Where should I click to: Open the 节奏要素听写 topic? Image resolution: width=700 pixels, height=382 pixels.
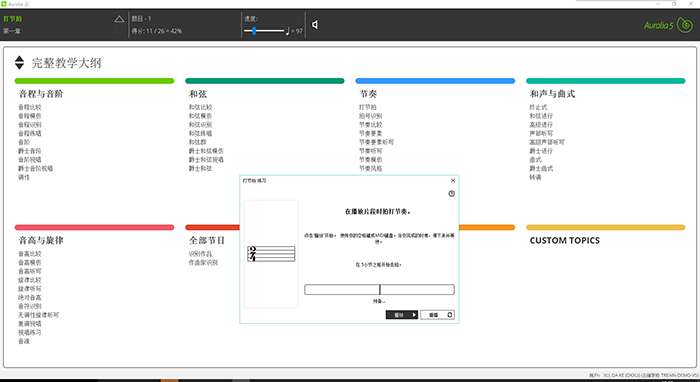pos(376,142)
